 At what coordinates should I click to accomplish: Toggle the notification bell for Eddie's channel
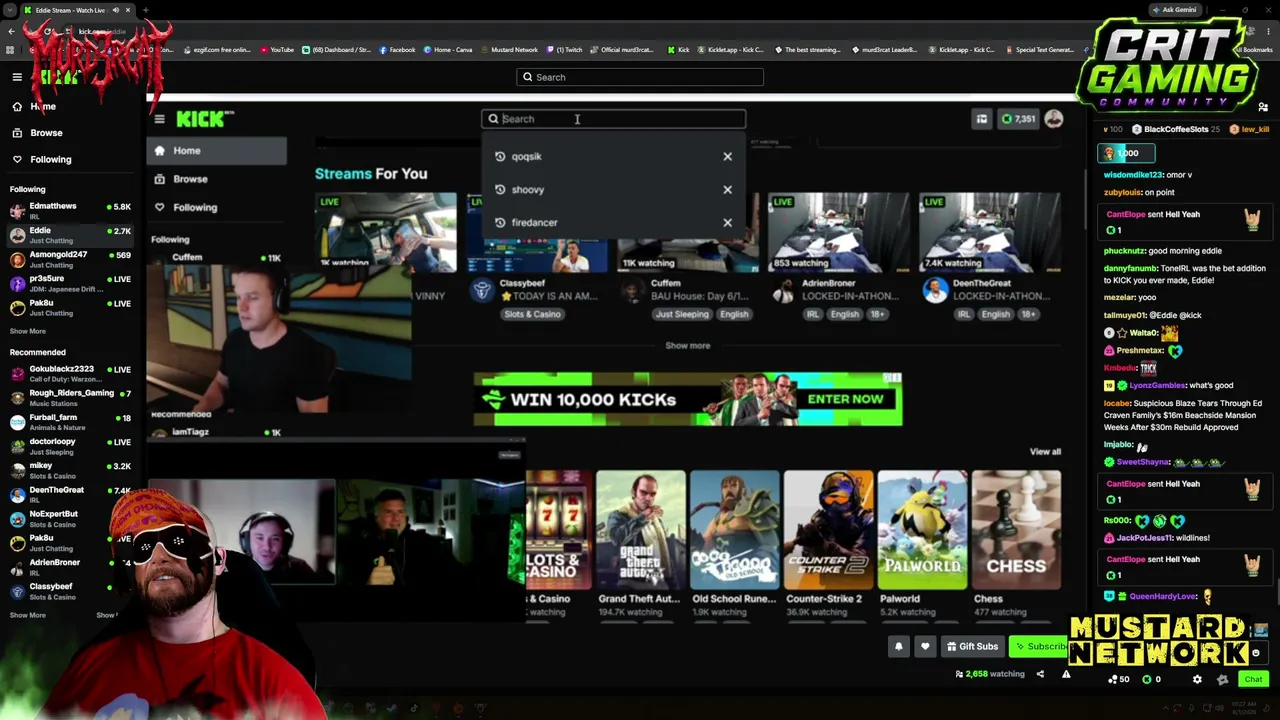pyautogui.click(x=898, y=646)
